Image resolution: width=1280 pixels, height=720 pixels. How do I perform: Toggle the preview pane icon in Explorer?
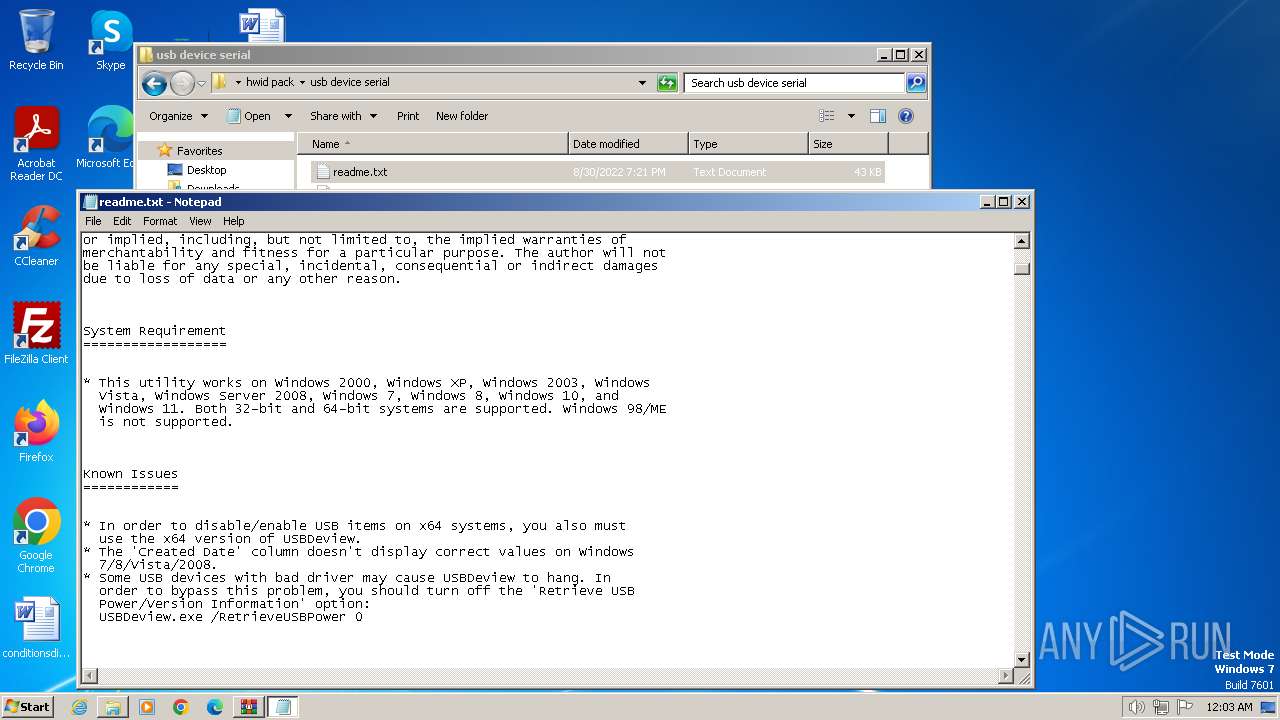[877, 116]
